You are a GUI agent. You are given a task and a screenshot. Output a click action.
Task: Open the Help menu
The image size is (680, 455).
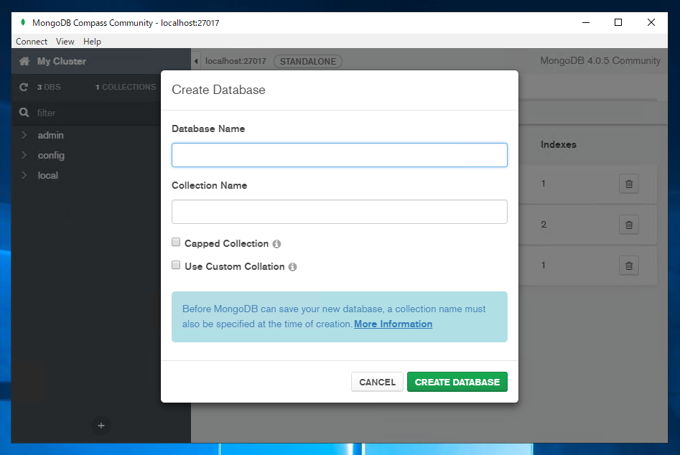pos(92,42)
